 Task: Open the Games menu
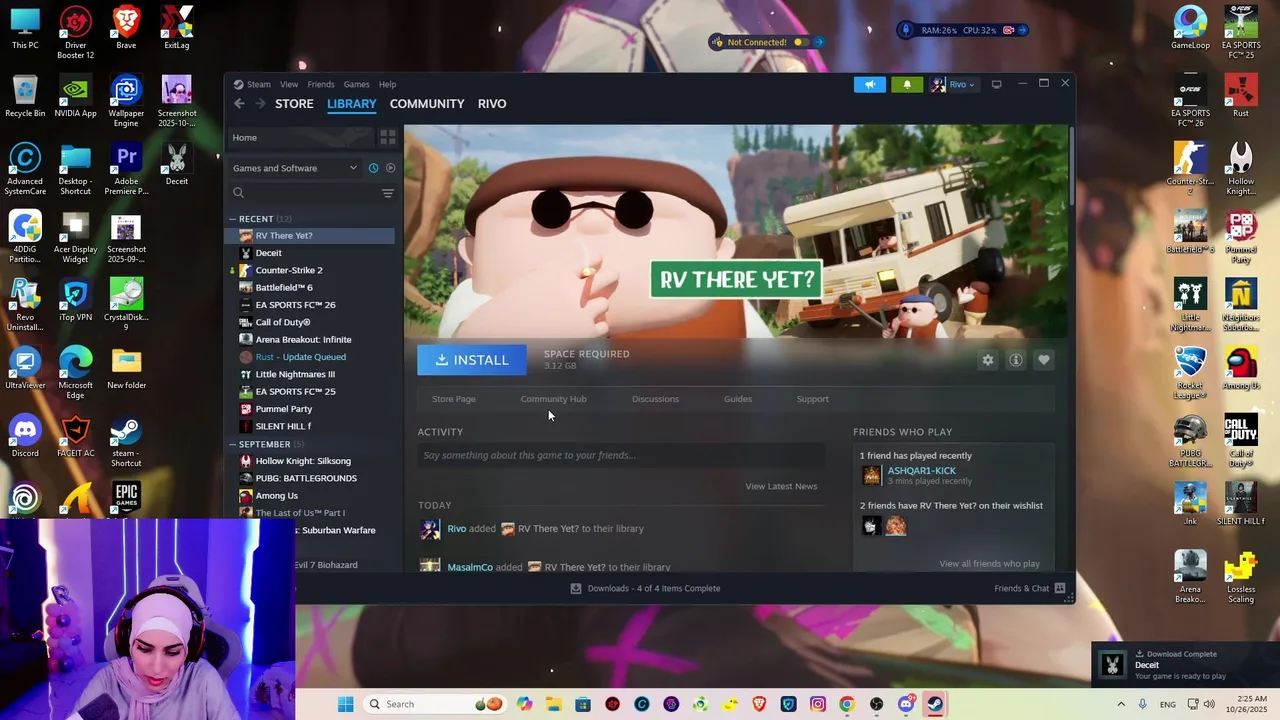[x=357, y=85]
